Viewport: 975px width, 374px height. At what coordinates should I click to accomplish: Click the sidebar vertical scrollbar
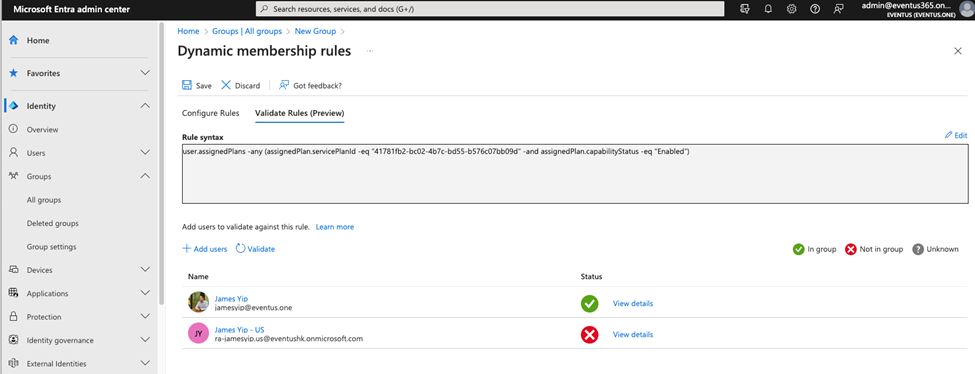[x=161, y=165]
